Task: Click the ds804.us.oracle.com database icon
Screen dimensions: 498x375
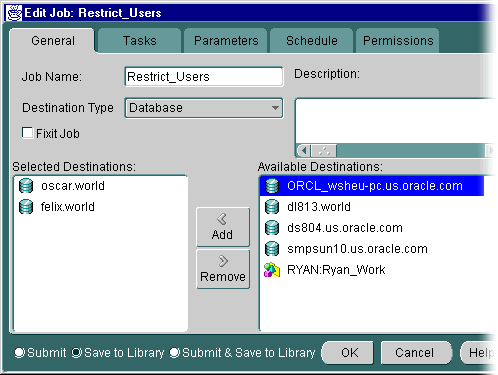Action: click(x=272, y=228)
